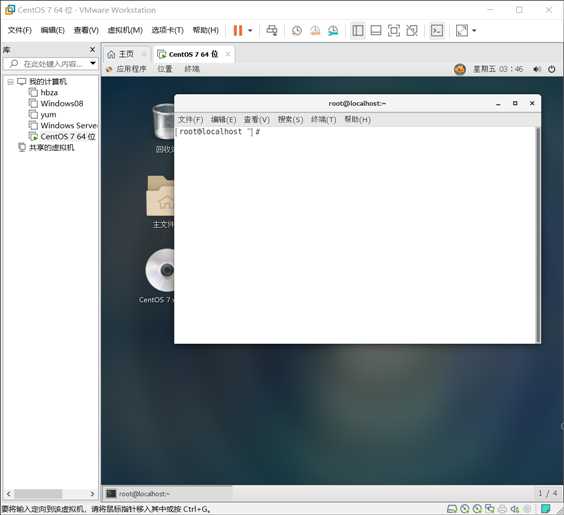Image resolution: width=564 pixels, height=515 pixels.
Task: Collapse 我的计算机 tree node
Action: coord(10,82)
